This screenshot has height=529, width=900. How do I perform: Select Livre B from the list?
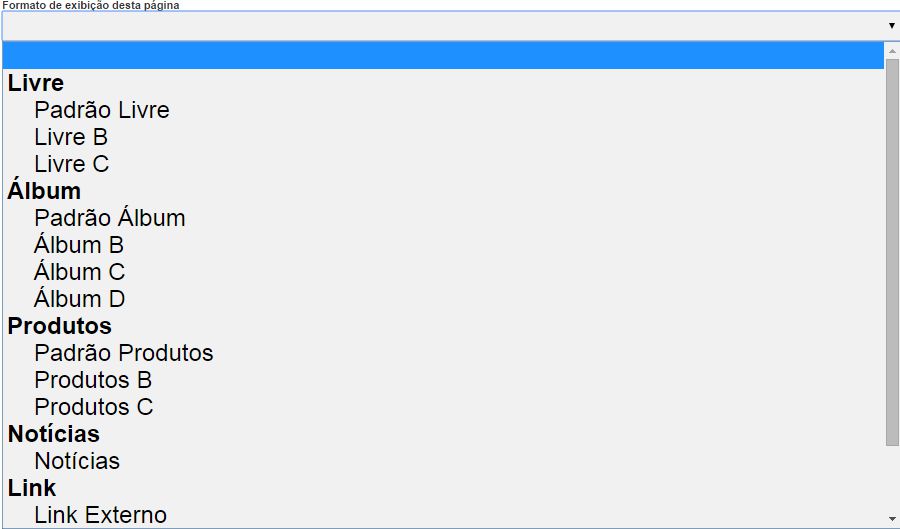point(71,137)
